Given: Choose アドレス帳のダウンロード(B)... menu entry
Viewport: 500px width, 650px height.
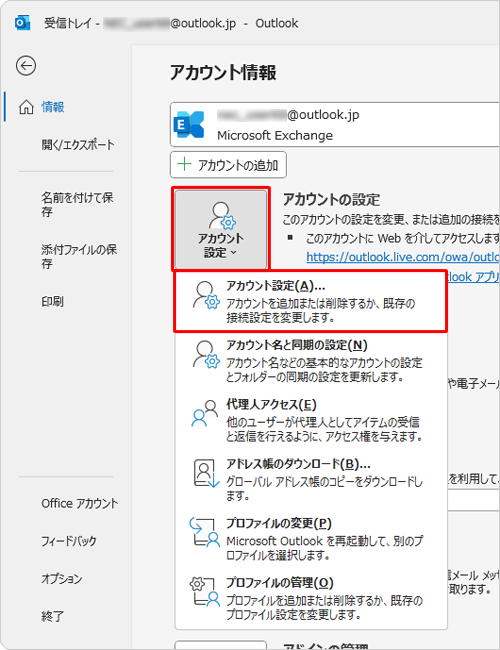Looking at the screenshot, I should (311, 479).
